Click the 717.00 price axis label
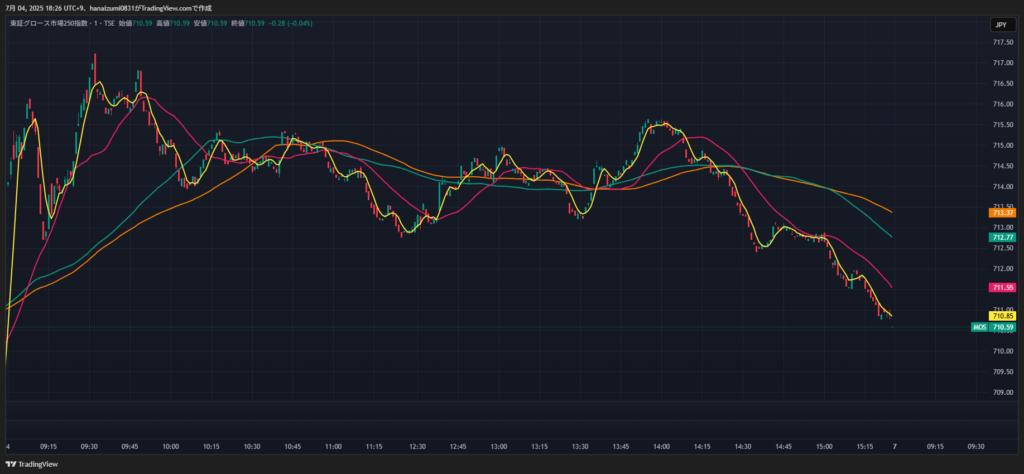The height and width of the screenshot is (474, 1024). (1002, 63)
